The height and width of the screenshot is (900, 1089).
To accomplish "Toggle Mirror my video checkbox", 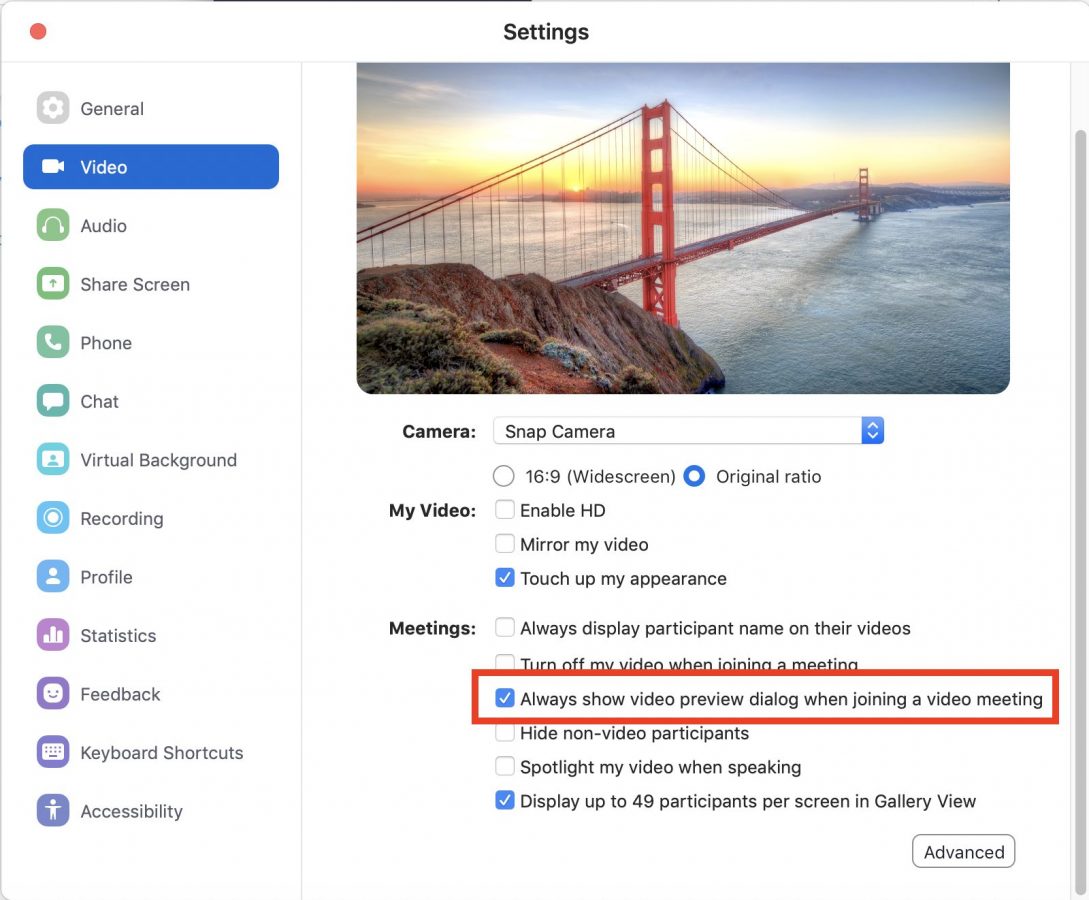I will [x=505, y=544].
